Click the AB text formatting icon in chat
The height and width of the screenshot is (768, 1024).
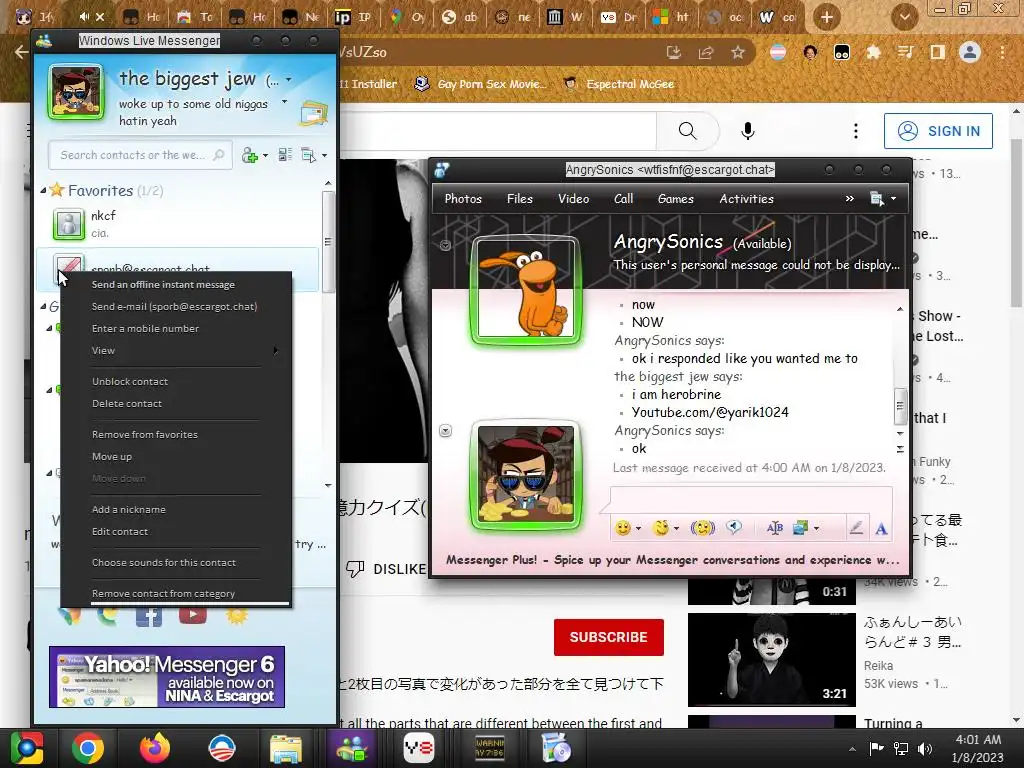click(775, 528)
